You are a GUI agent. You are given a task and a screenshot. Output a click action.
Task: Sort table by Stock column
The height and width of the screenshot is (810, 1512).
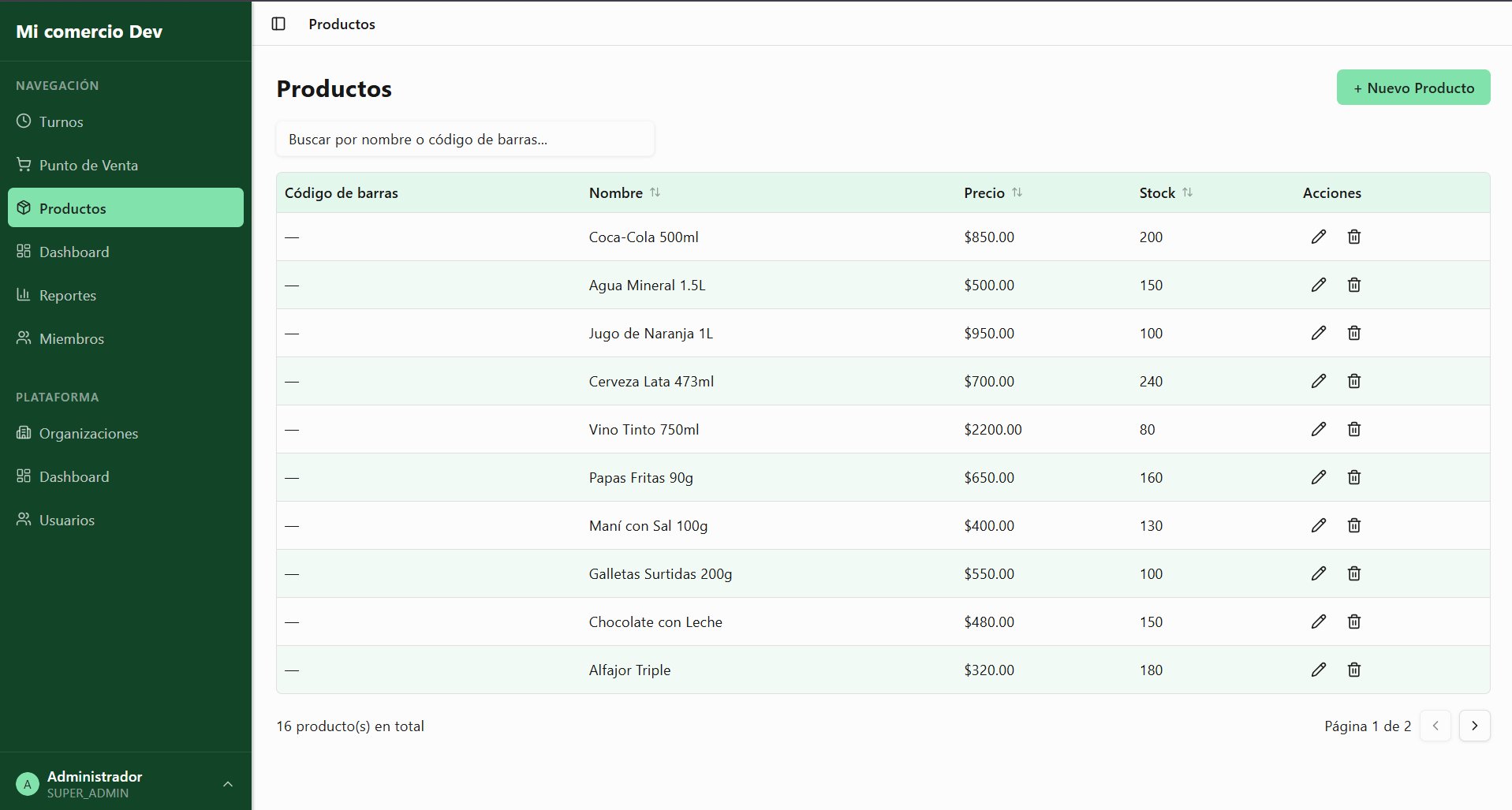tap(1166, 193)
